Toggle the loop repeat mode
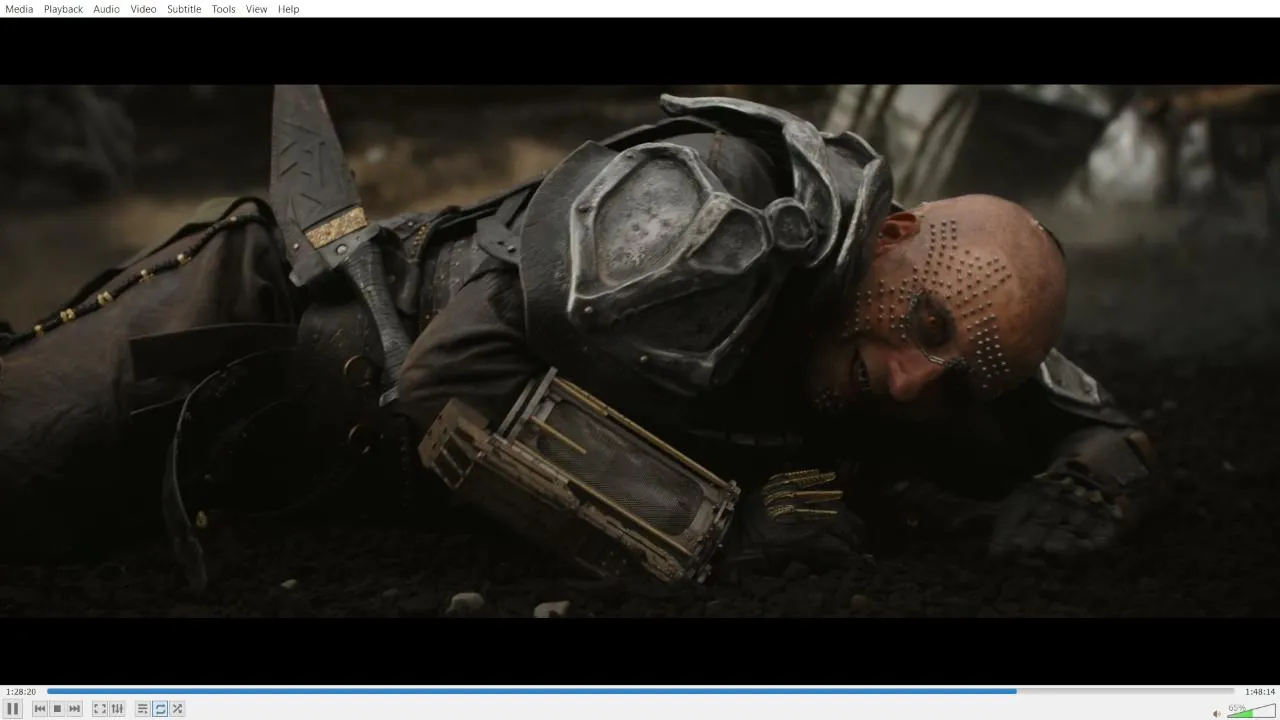1280x720 pixels. click(160, 709)
